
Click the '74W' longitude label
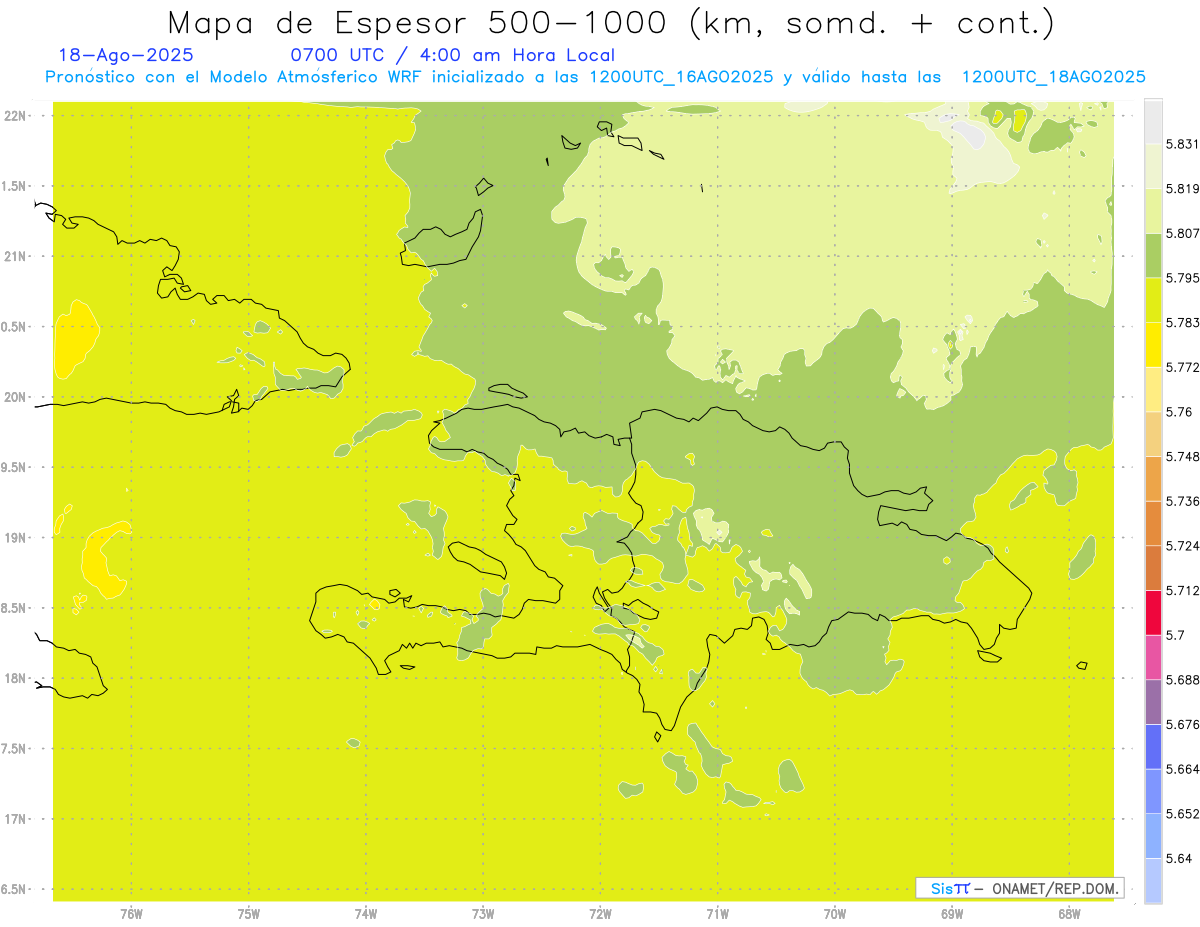pos(365,913)
